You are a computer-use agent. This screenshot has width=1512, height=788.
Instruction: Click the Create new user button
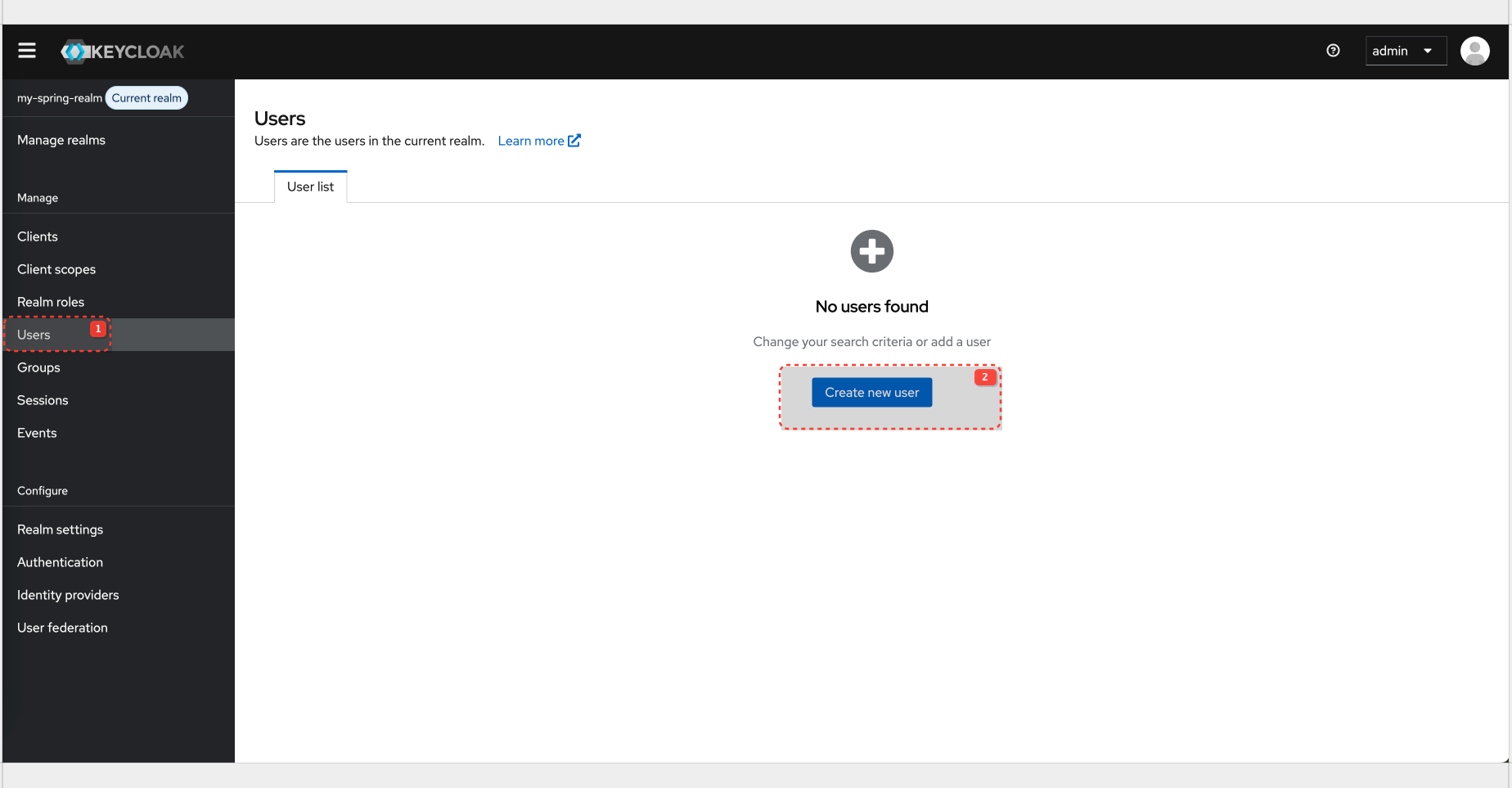tap(871, 392)
